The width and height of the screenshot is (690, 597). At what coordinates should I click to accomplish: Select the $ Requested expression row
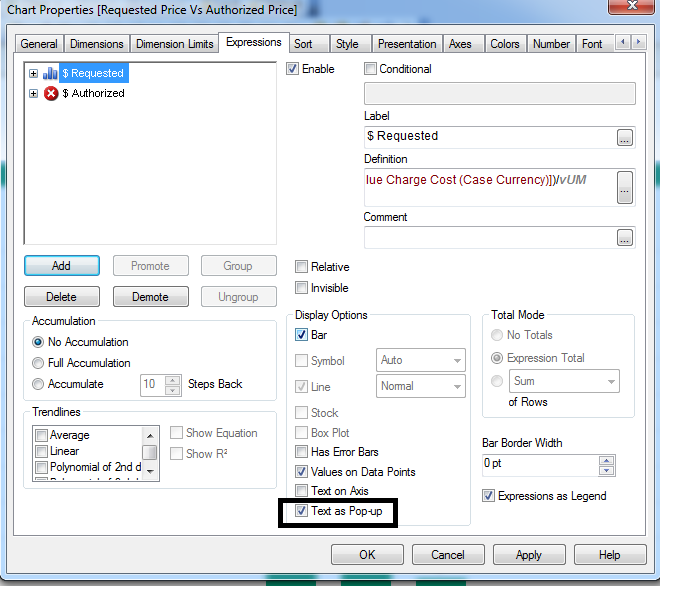(x=93, y=73)
